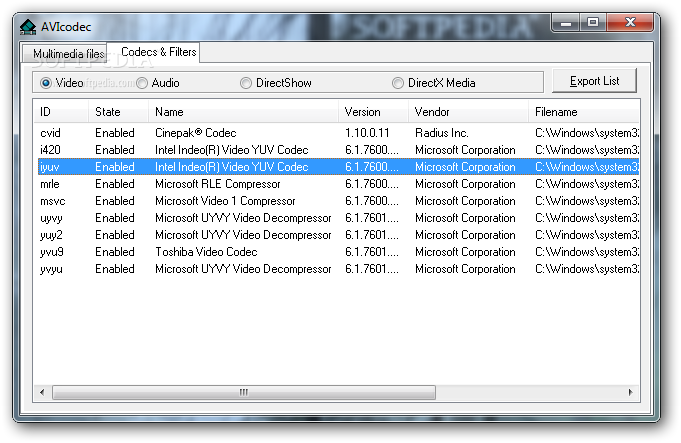Sort by the Name column header
This screenshot has width=681, height=443.
pyautogui.click(x=243, y=112)
